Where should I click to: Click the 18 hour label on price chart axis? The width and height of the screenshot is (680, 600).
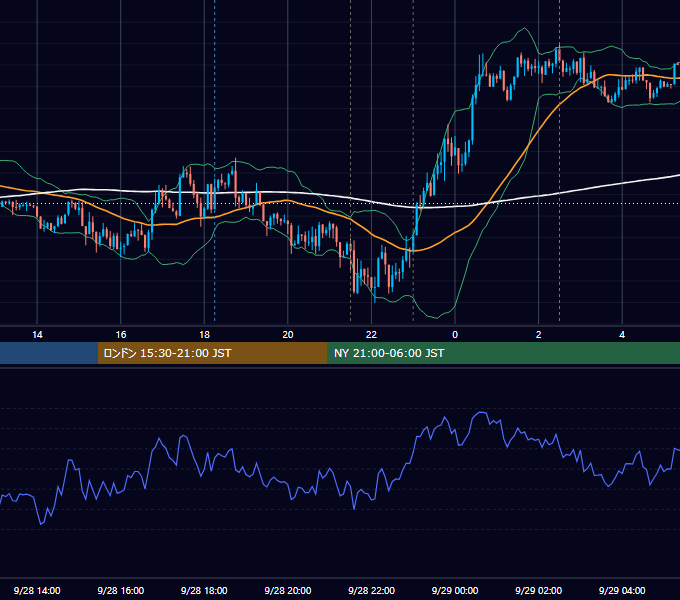click(204, 335)
